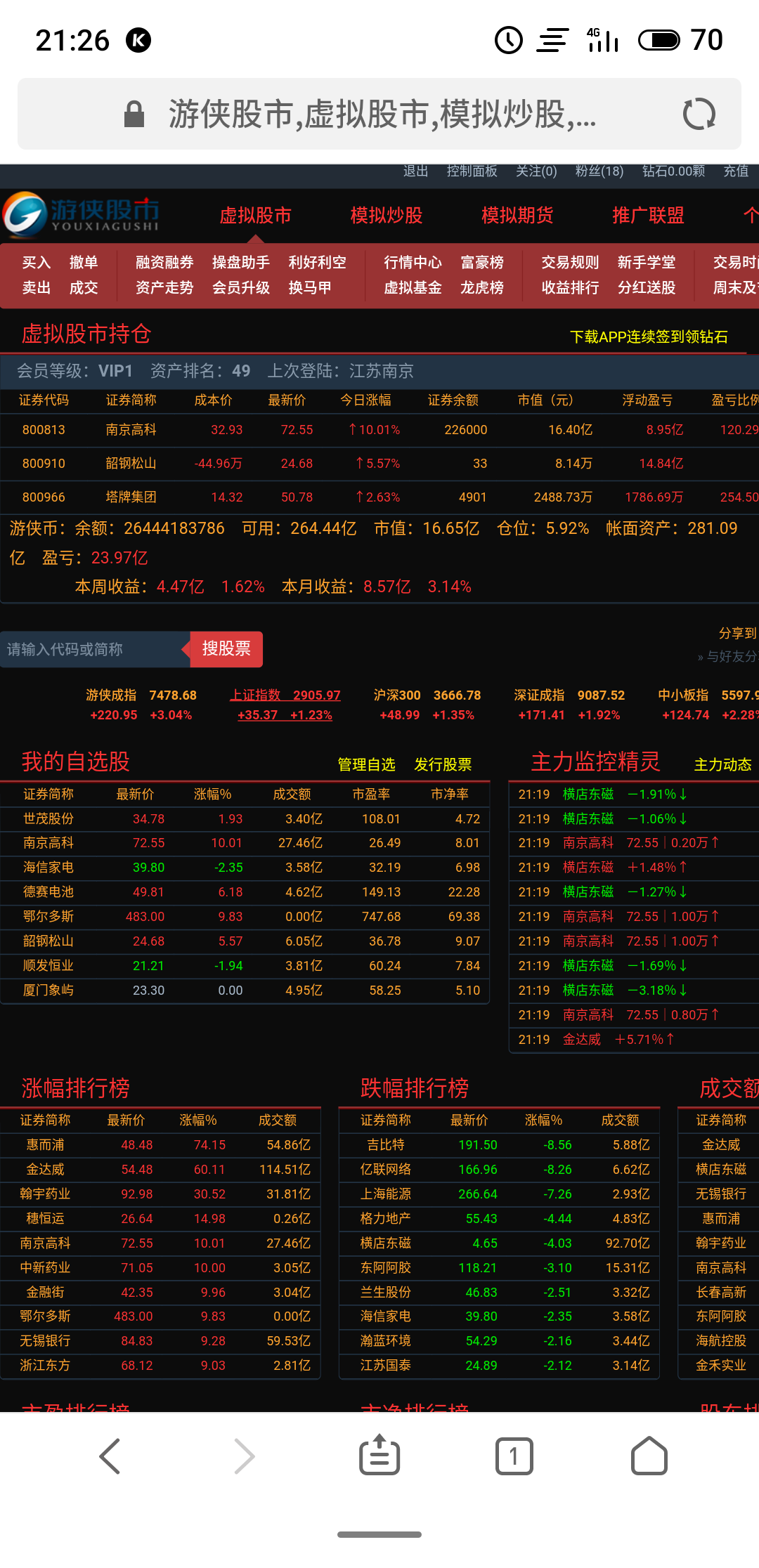
Task: Open 惠而浦 in 涨幅排行榜
Action: pos(45,1145)
